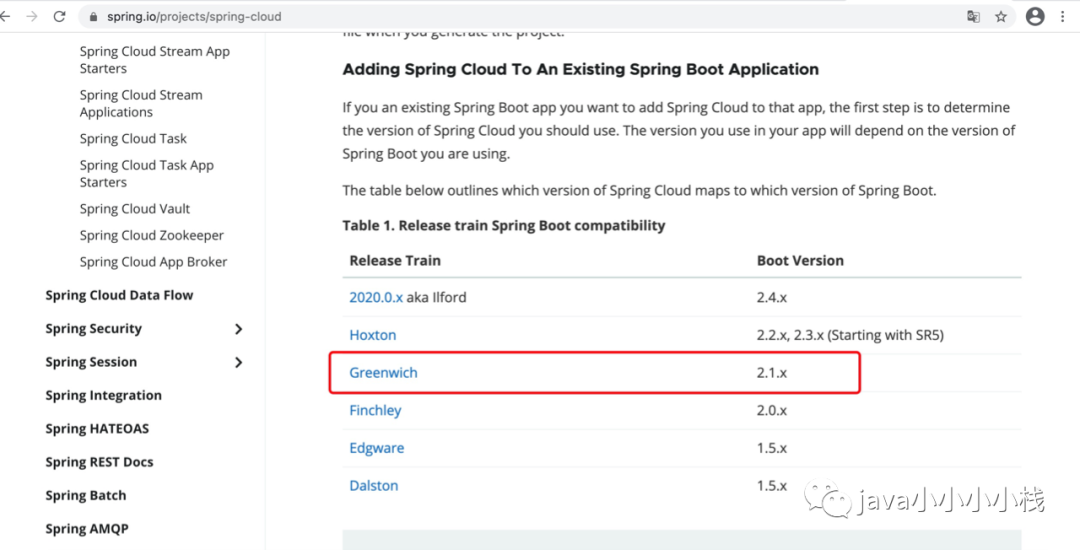This screenshot has width=1080, height=550.
Task: Go to Spring HATEOAS in sidebar
Action: click(x=97, y=429)
